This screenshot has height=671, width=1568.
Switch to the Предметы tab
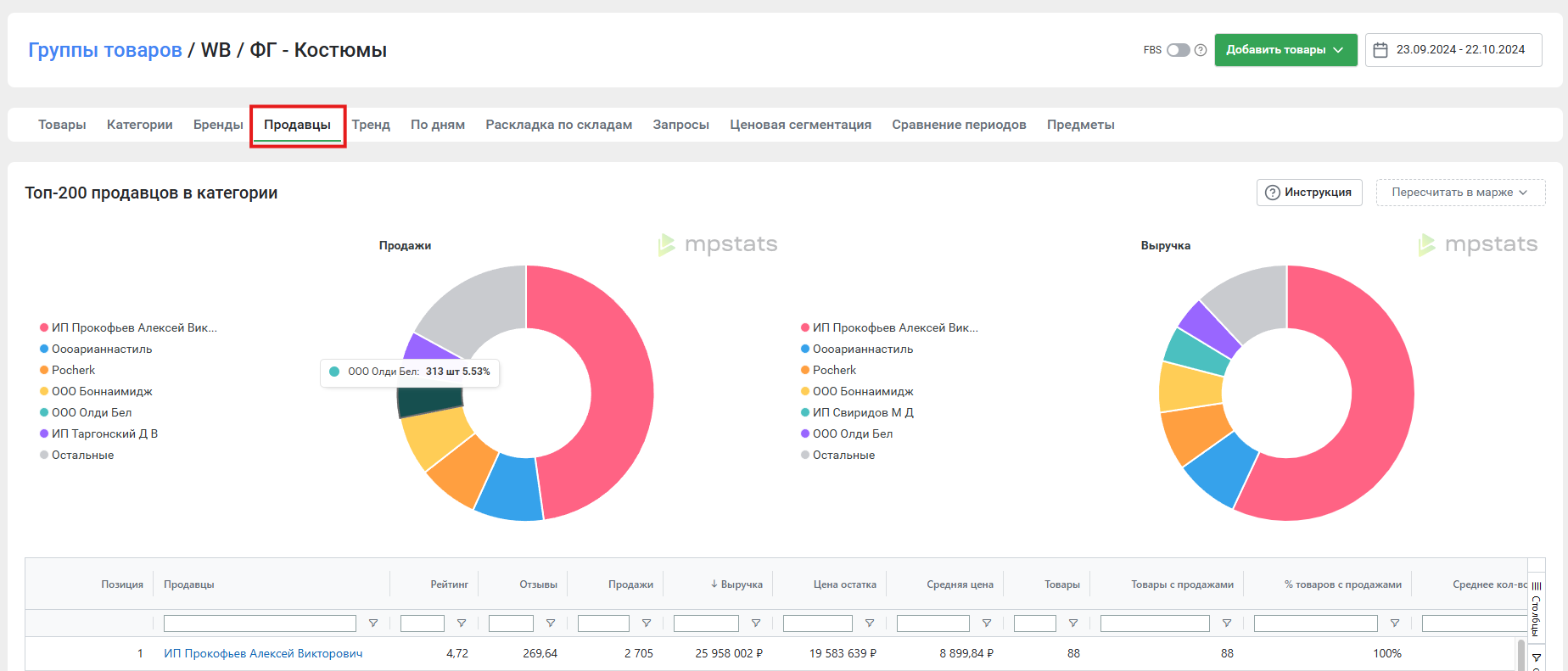tap(1081, 125)
